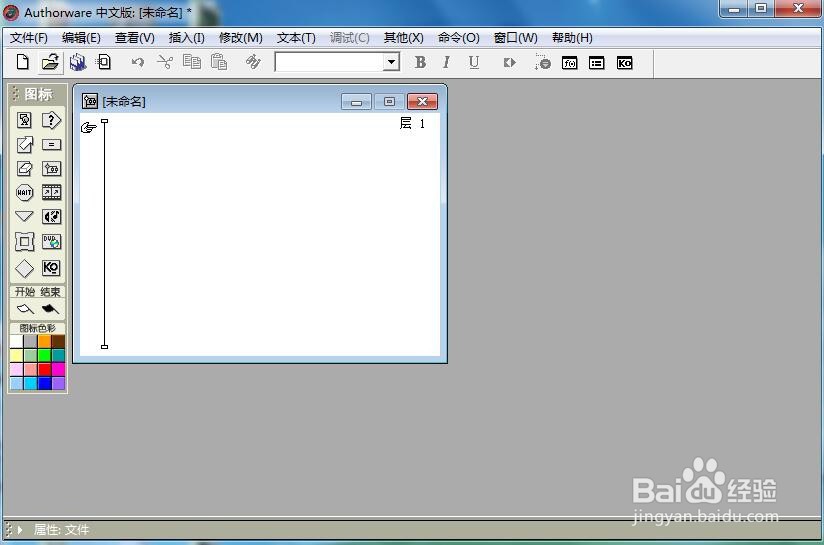Select the Navigate triangle icon
The width and height of the screenshot is (824, 545).
point(24,216)
